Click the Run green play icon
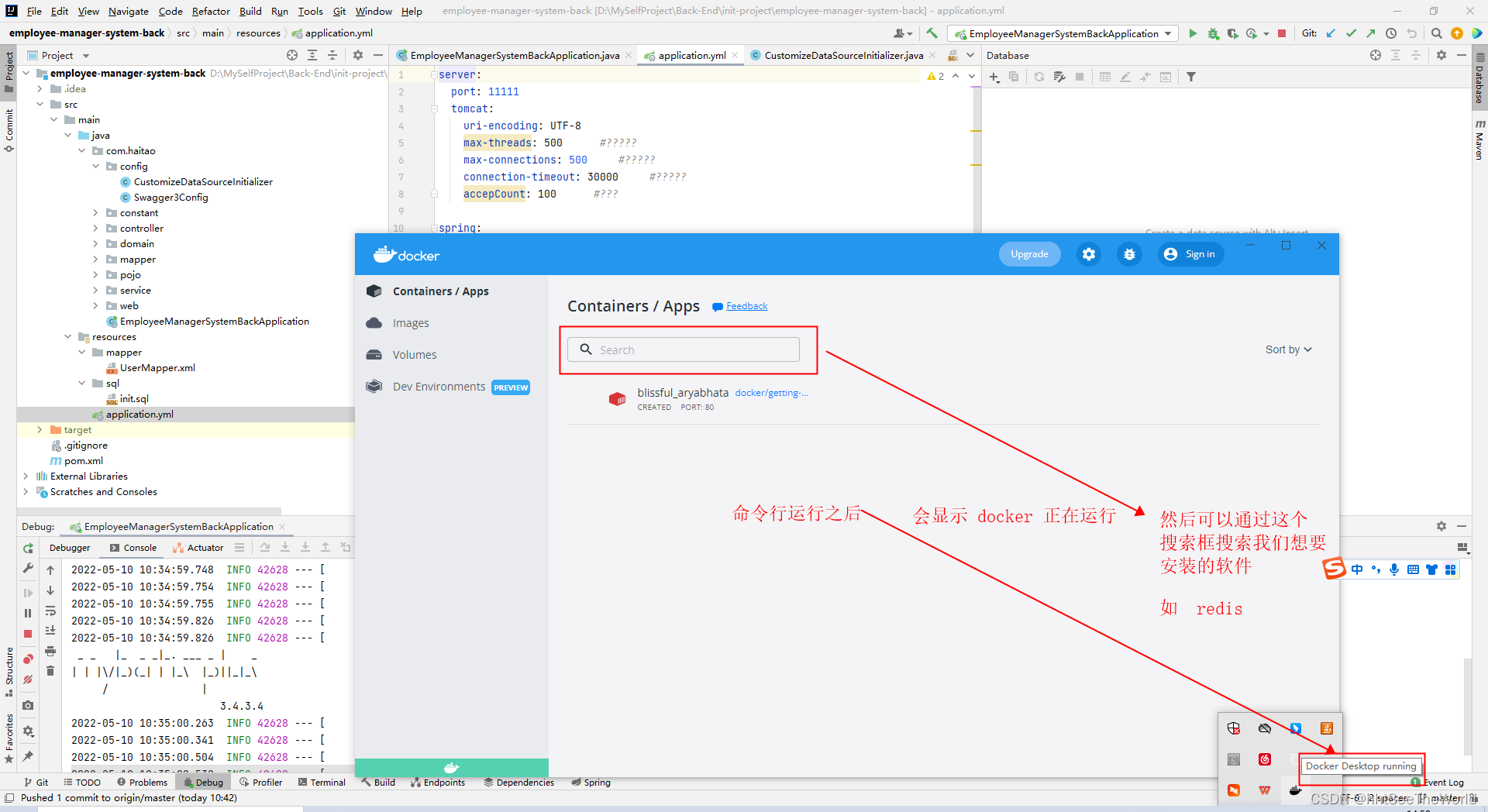Screen dimensions: 1488x812 click(1193, 33)
